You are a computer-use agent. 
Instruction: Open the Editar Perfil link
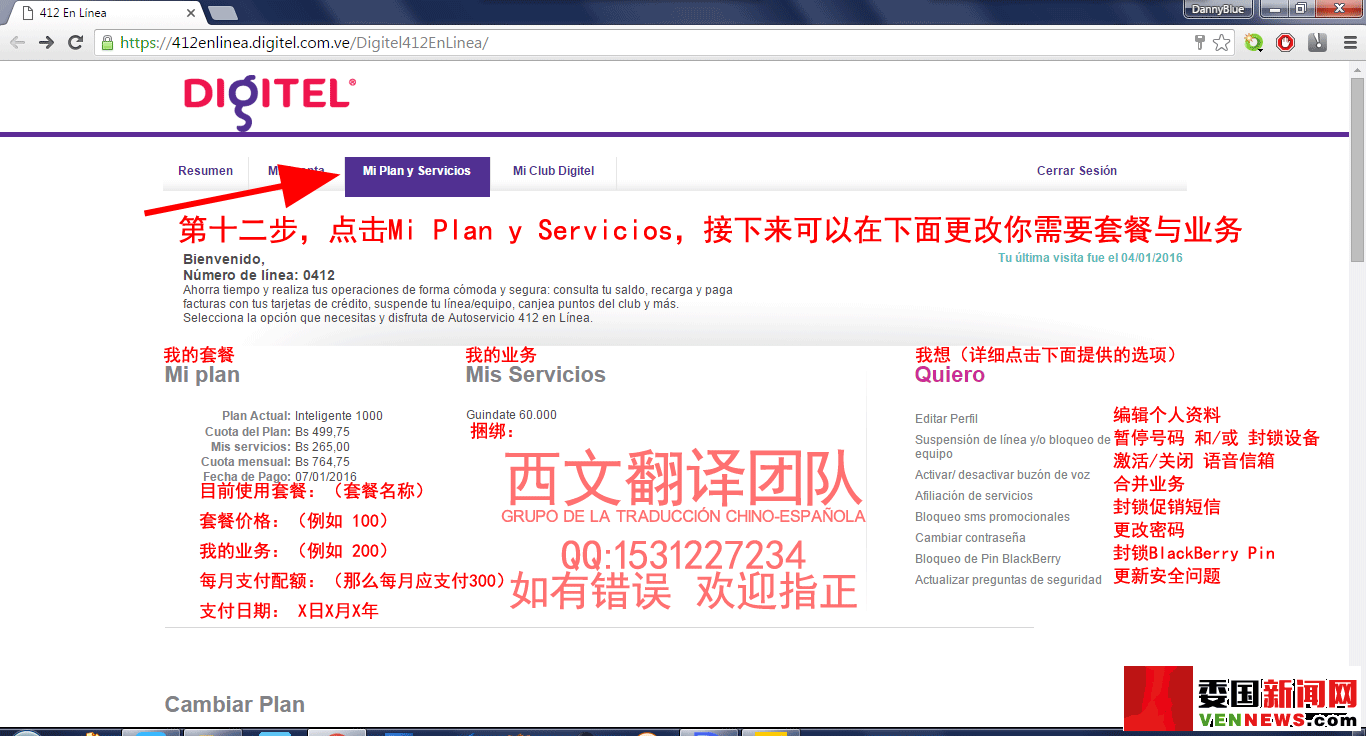[x=946, y=419]
